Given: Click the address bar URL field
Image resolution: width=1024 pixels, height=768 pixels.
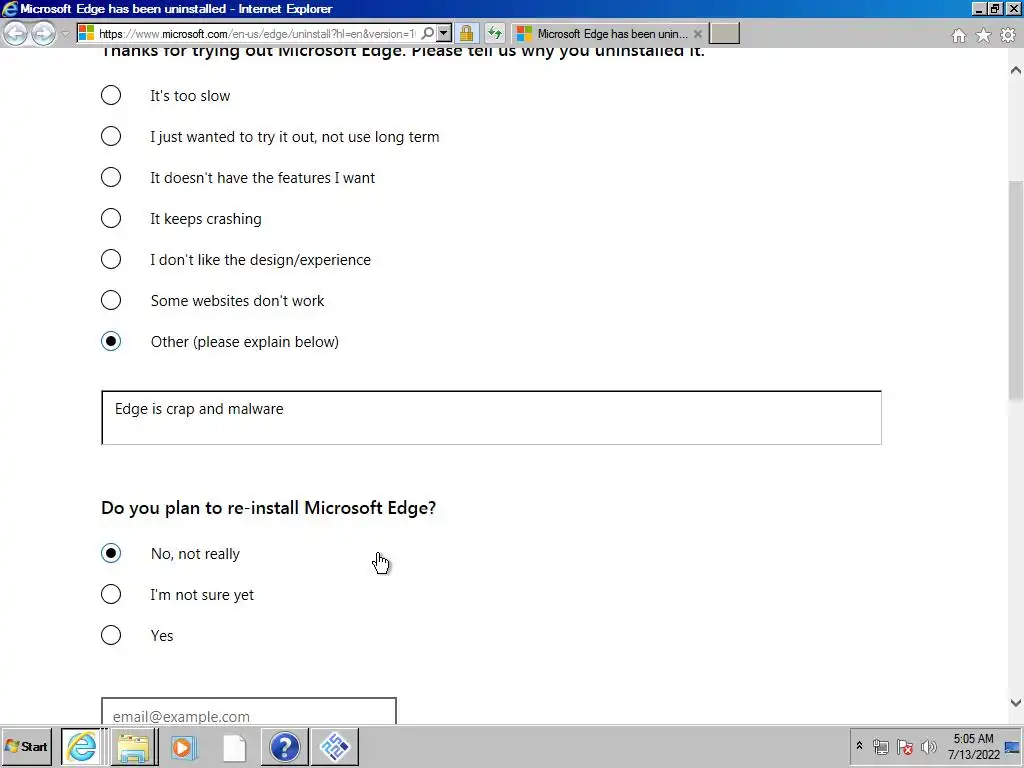Looking at the screenshot, I should (258, 33).
